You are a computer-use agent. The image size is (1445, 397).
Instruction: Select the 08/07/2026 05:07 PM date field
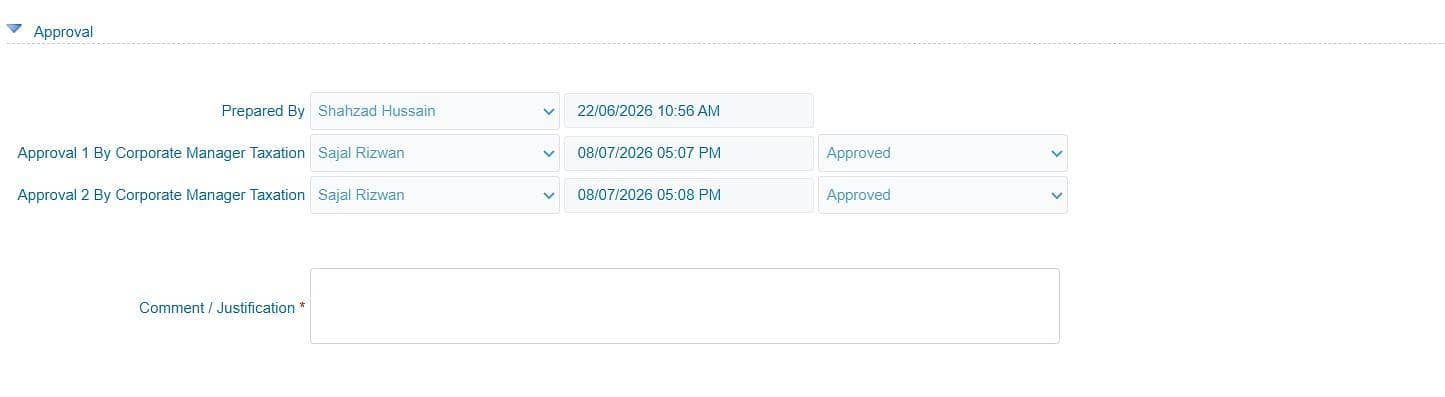click(x=689, y=153)
